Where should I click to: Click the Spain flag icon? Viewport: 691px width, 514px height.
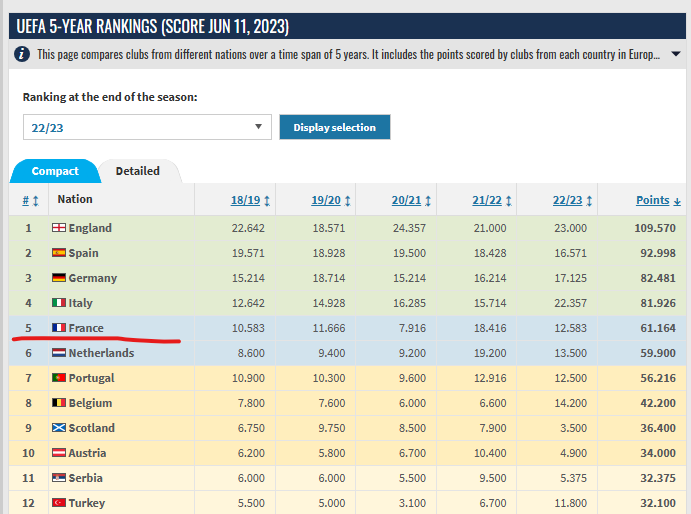tap(59, 253)
